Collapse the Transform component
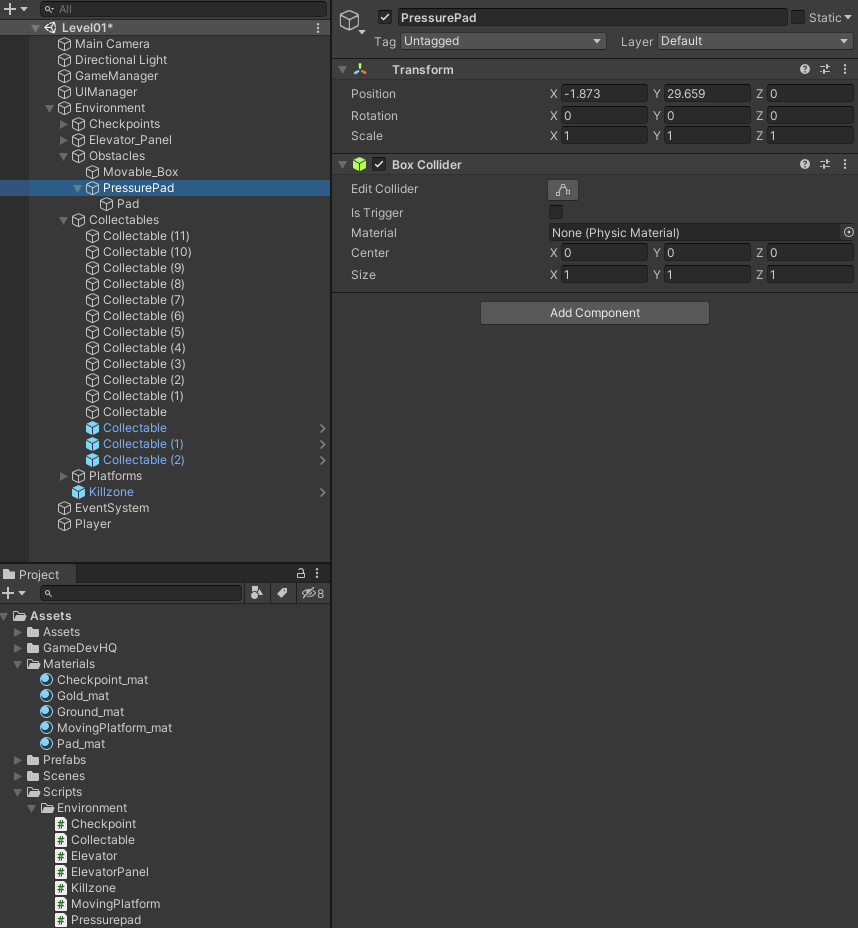This screenshot has width=858, height=928. (342, 69)
